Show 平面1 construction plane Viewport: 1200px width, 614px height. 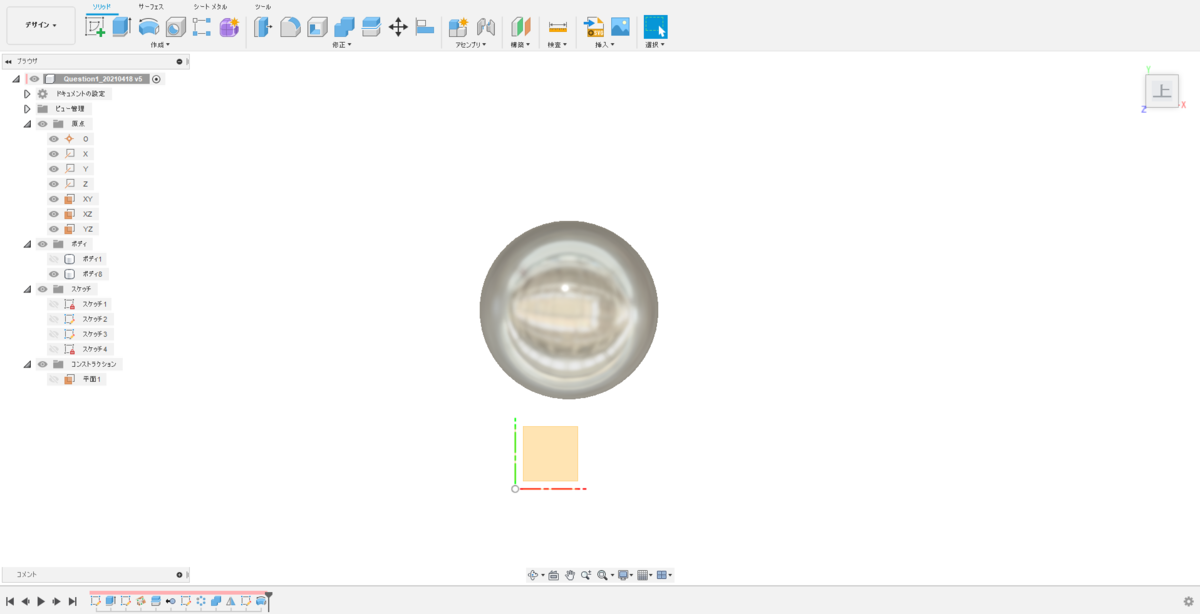54,379
